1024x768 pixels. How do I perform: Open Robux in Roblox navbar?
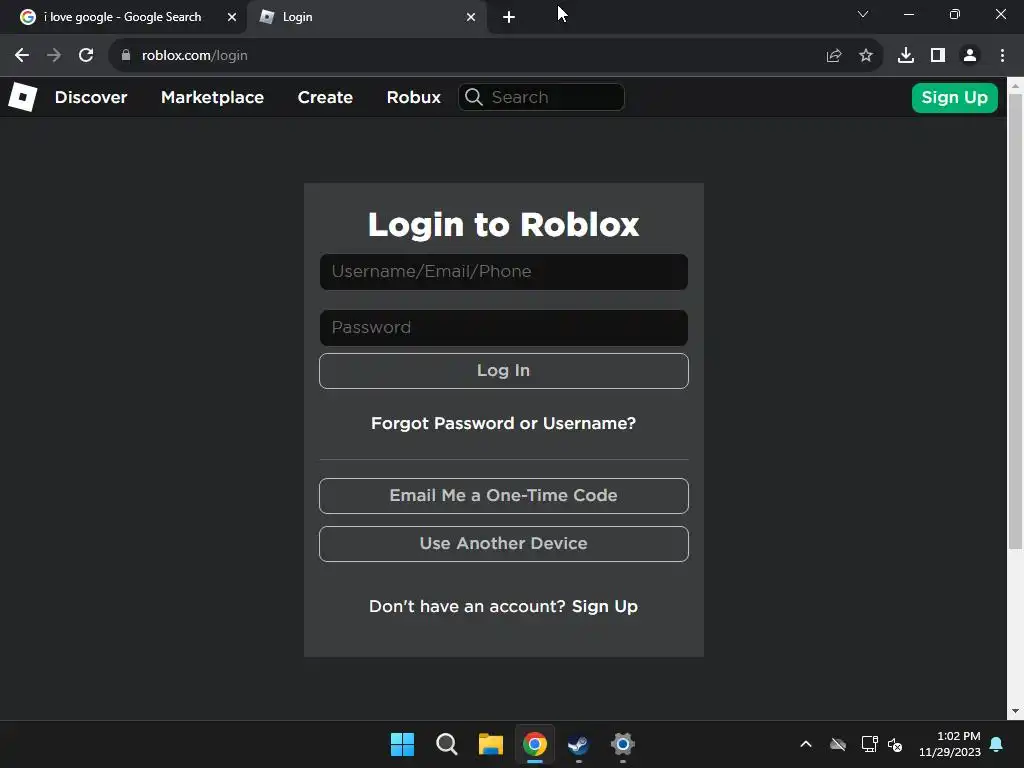[x=413, y=97]
